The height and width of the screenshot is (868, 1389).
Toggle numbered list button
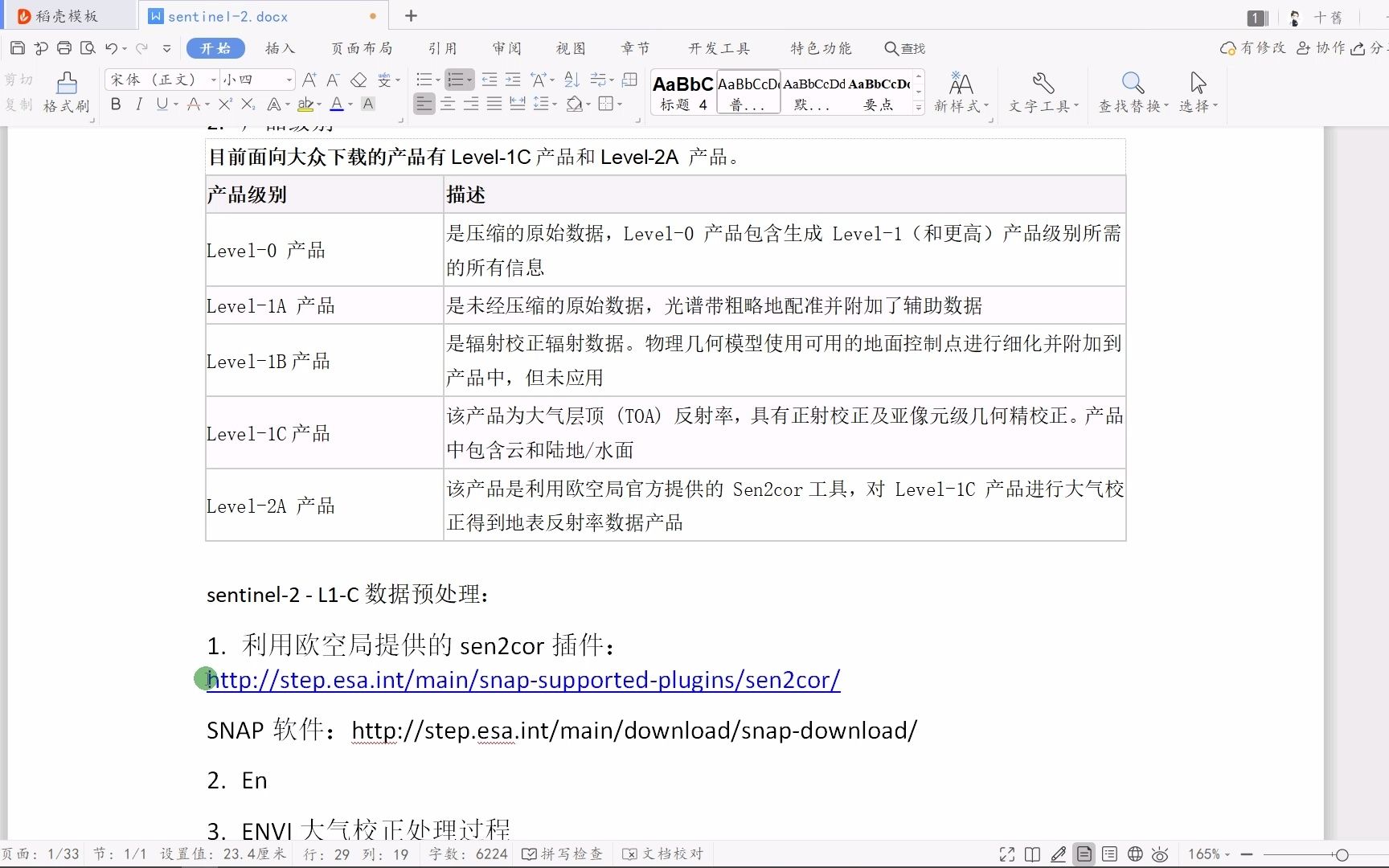click(x=455, y=80)
